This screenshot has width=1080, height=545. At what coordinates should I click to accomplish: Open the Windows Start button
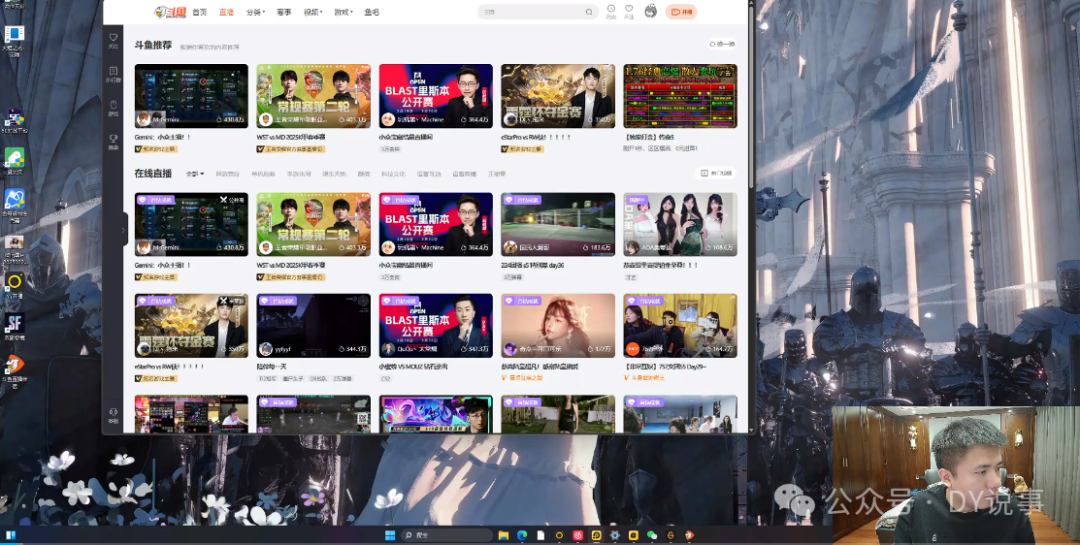[x=390, y=535]
